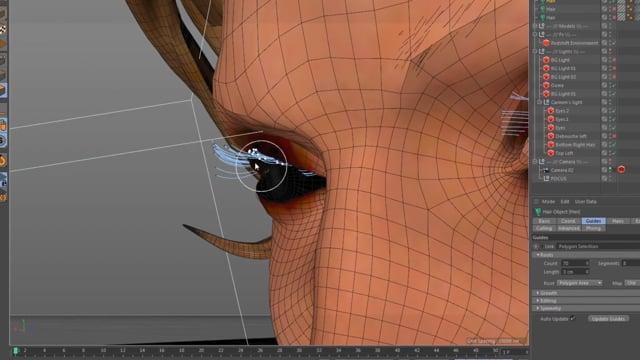Image resolution: width=640 pixels, height=360 pixels.
Task: Disable the Dome light enable checkmark
Action: coord(613,85)
